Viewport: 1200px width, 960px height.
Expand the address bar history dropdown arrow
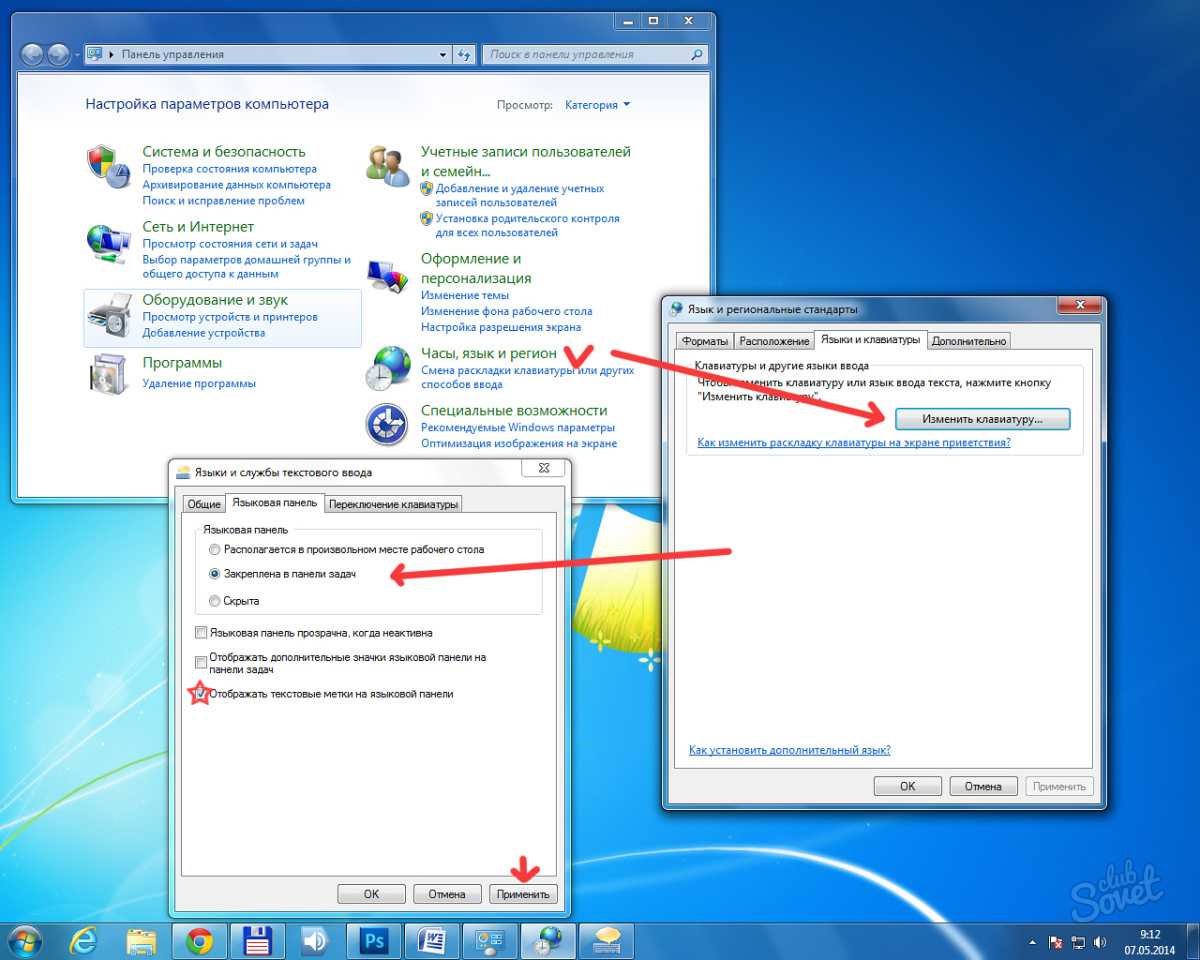443,55
